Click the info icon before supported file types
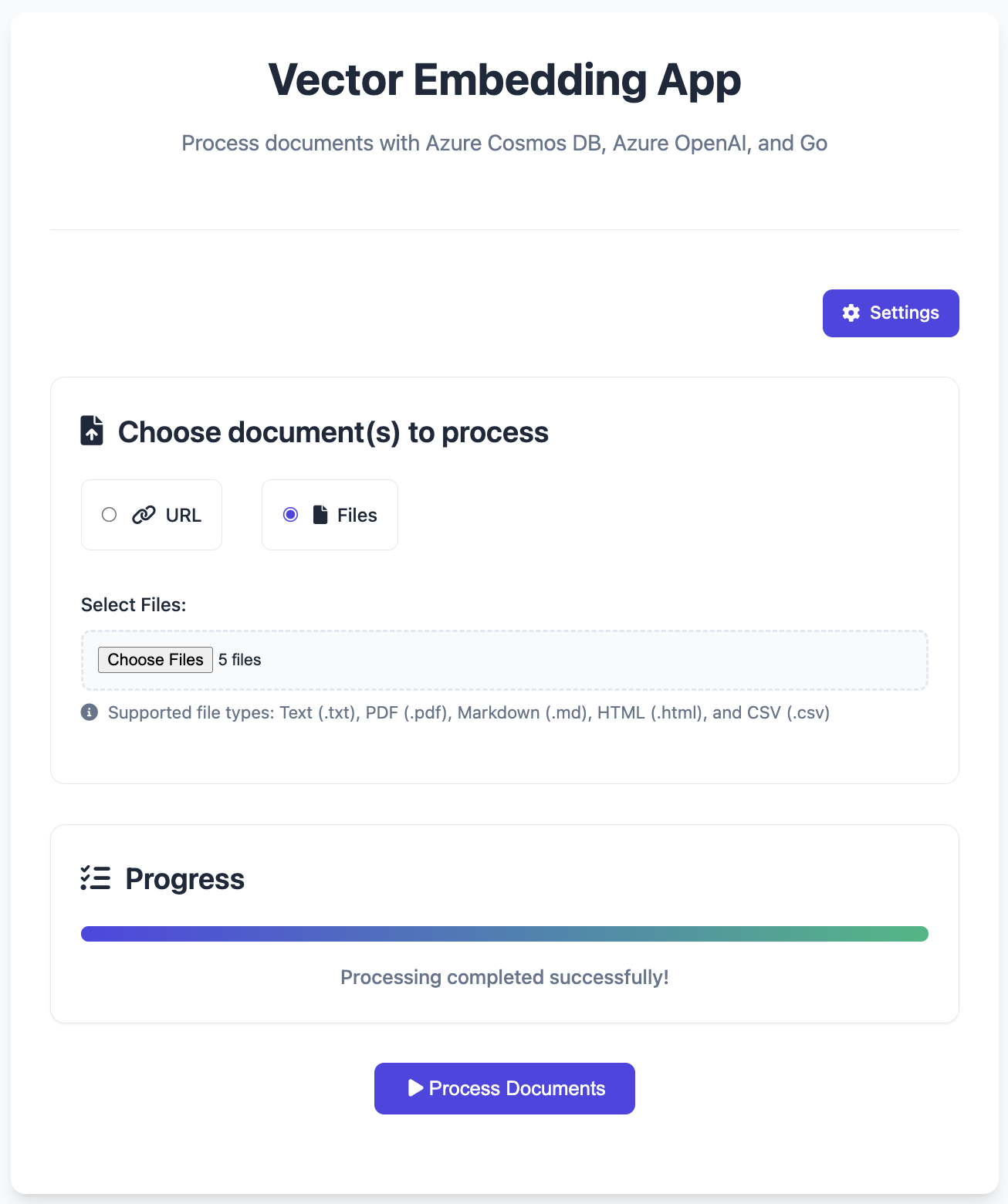The height and width of the screenshot is (1204, 1008). pyautogui.click(x=90, y=712)
